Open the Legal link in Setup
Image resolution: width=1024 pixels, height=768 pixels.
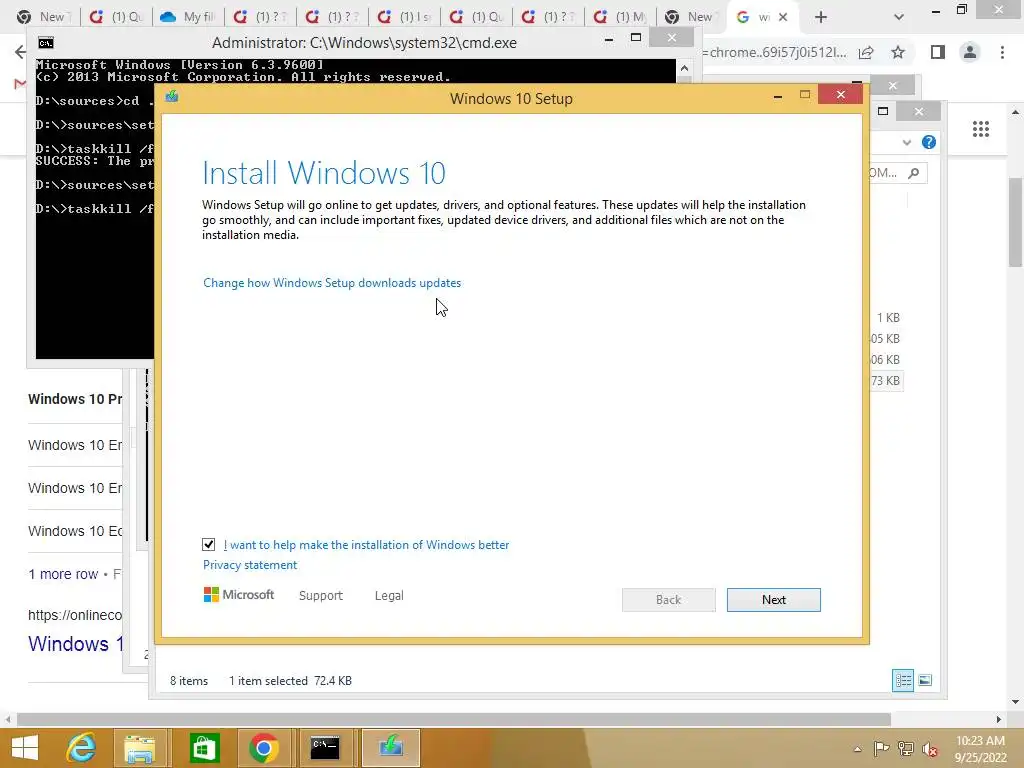coord(389,596)
